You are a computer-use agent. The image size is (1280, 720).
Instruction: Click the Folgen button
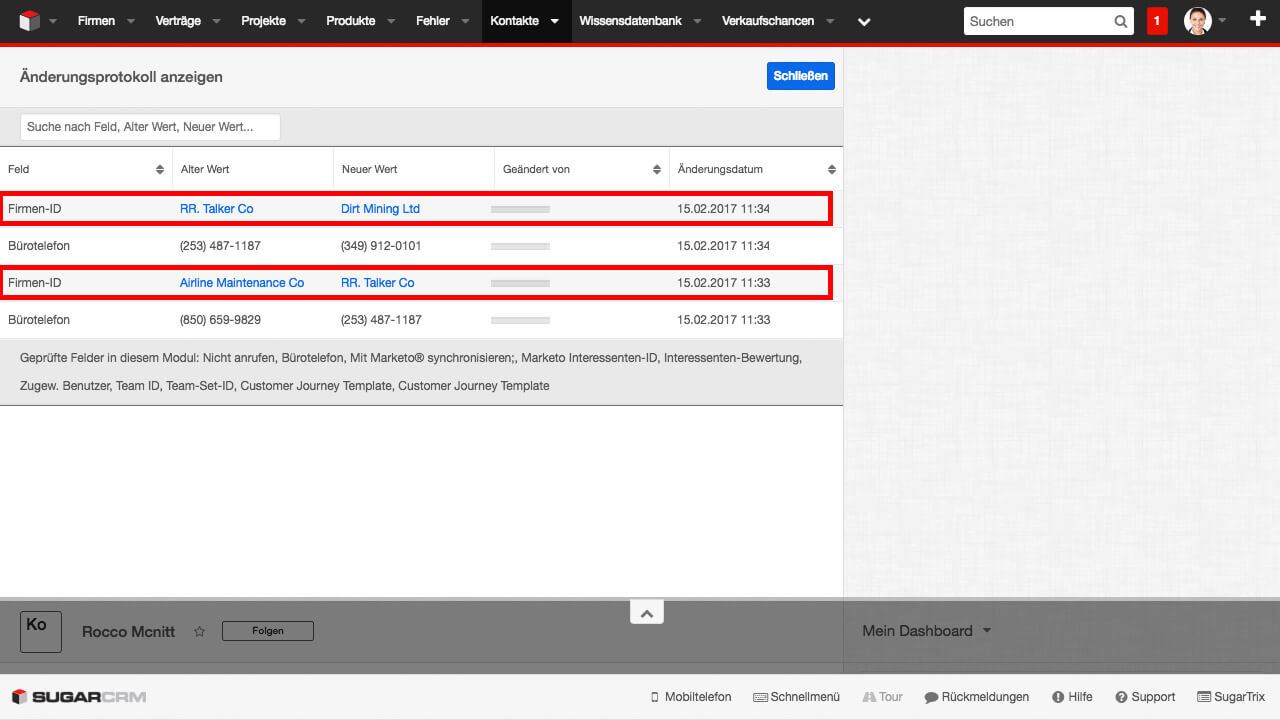click(268, 631)
